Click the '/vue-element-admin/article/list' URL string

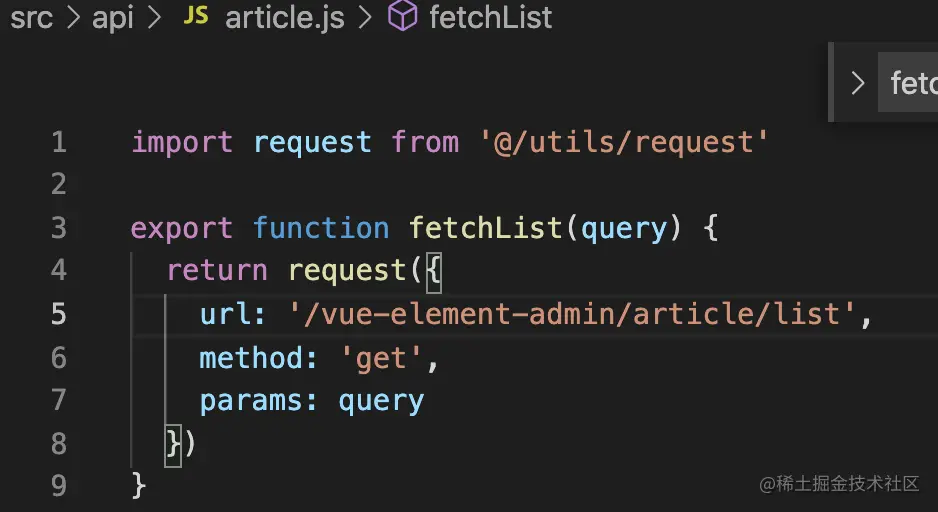(x=573, y=315)
